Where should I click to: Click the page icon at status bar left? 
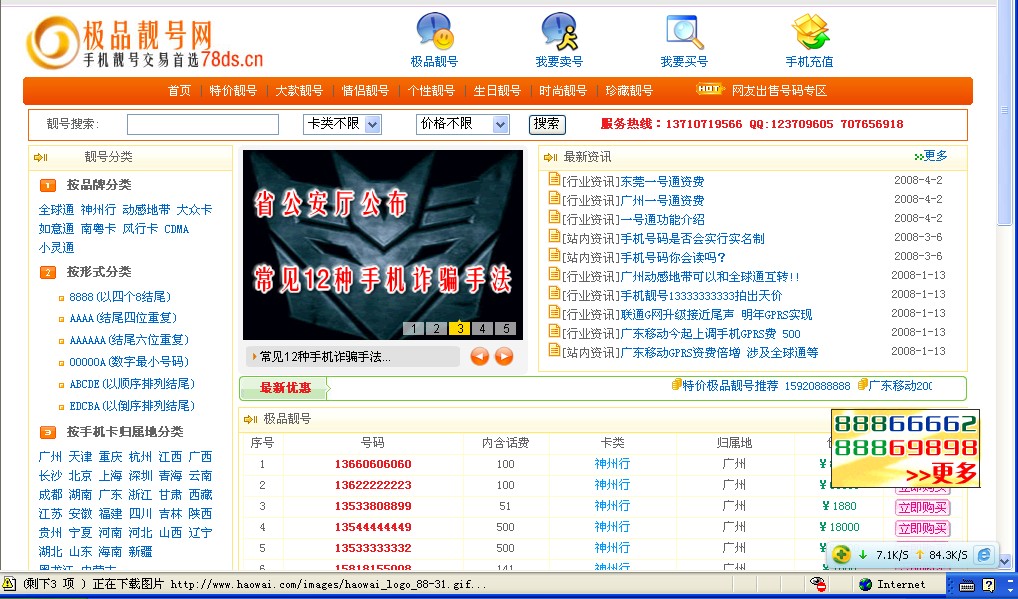(x=9, y=583)
